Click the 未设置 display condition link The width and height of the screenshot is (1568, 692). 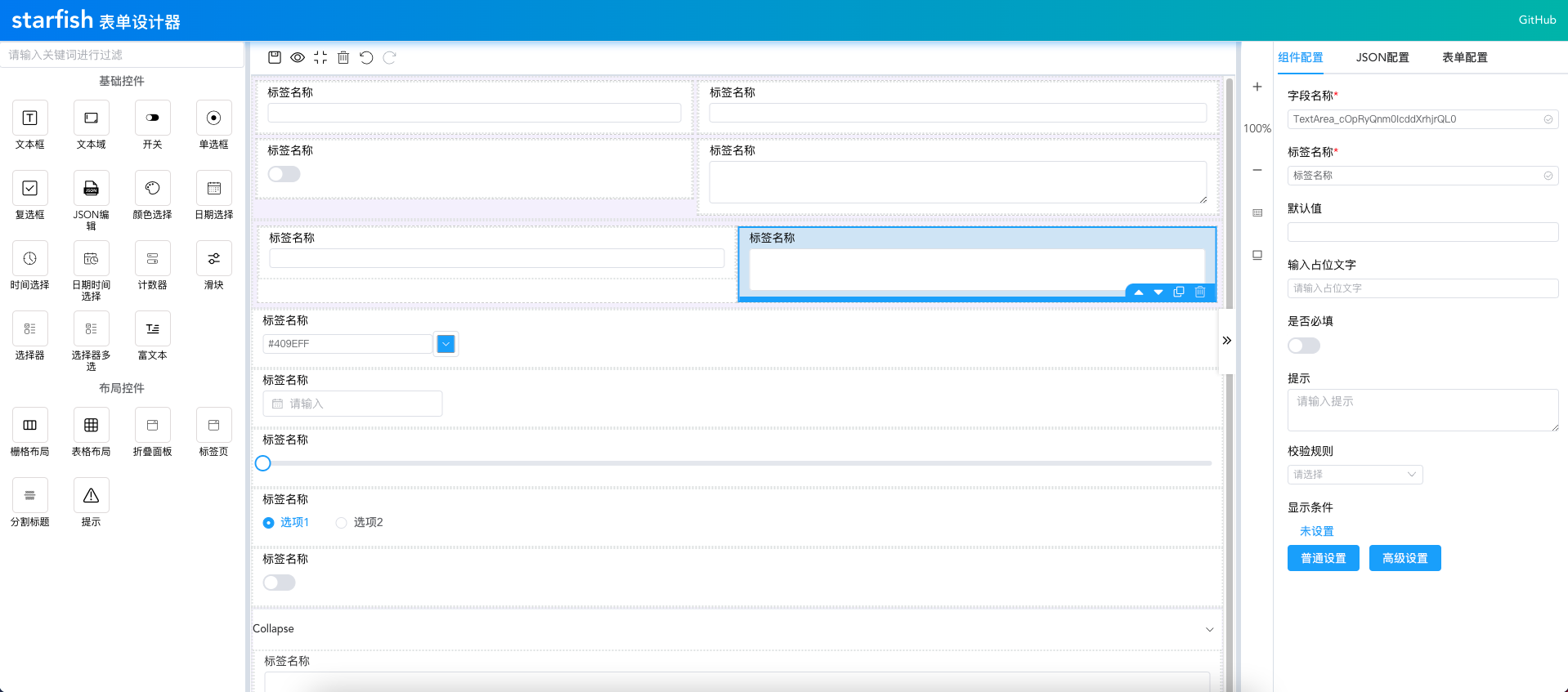point(1316,531)
